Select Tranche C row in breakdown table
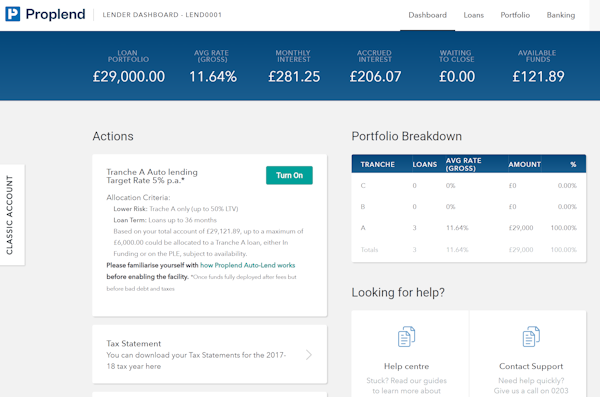This screenshot has width=600, height=397. click(469, 186)
